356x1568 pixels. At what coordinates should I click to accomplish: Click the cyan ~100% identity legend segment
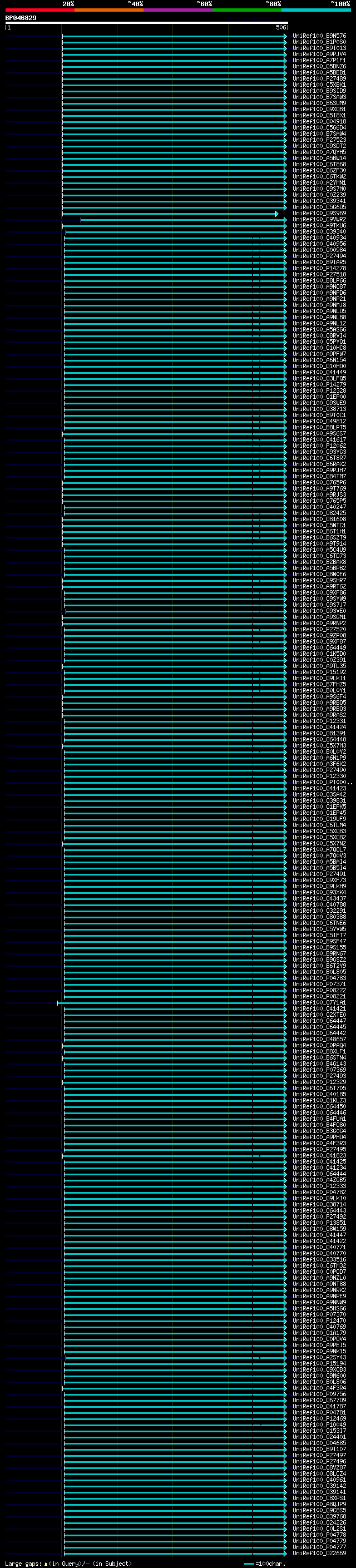[x=316, y=10]
